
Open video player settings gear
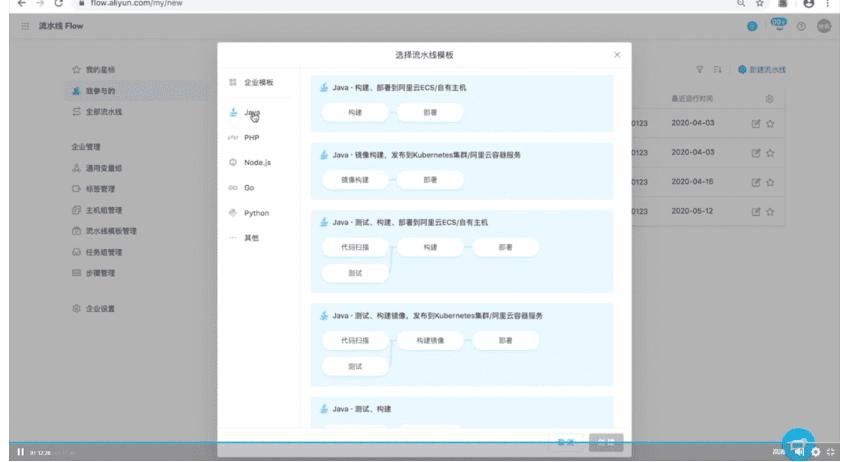(x=815, y=452)
